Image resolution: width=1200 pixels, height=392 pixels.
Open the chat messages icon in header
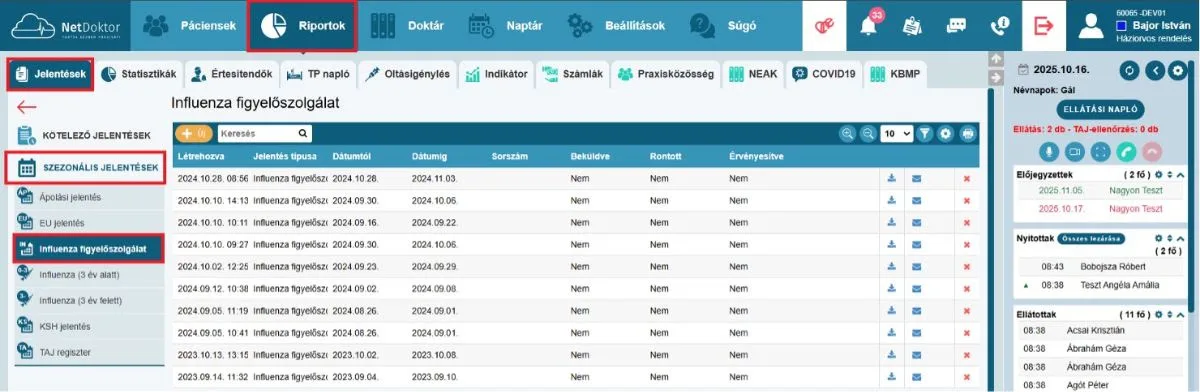pyautogui.click(x=957, y=27)
